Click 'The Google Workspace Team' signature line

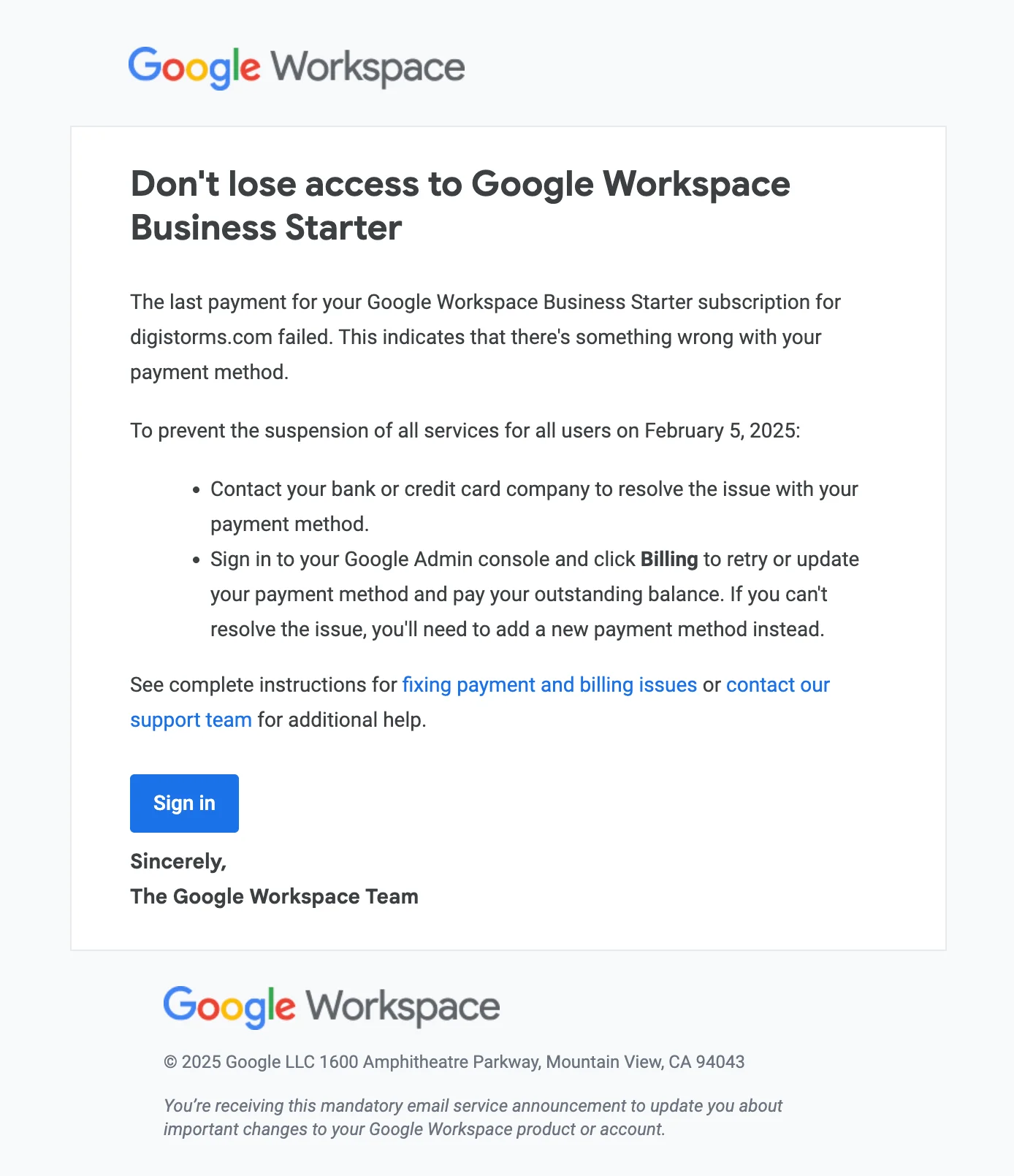tap(274, 896)
